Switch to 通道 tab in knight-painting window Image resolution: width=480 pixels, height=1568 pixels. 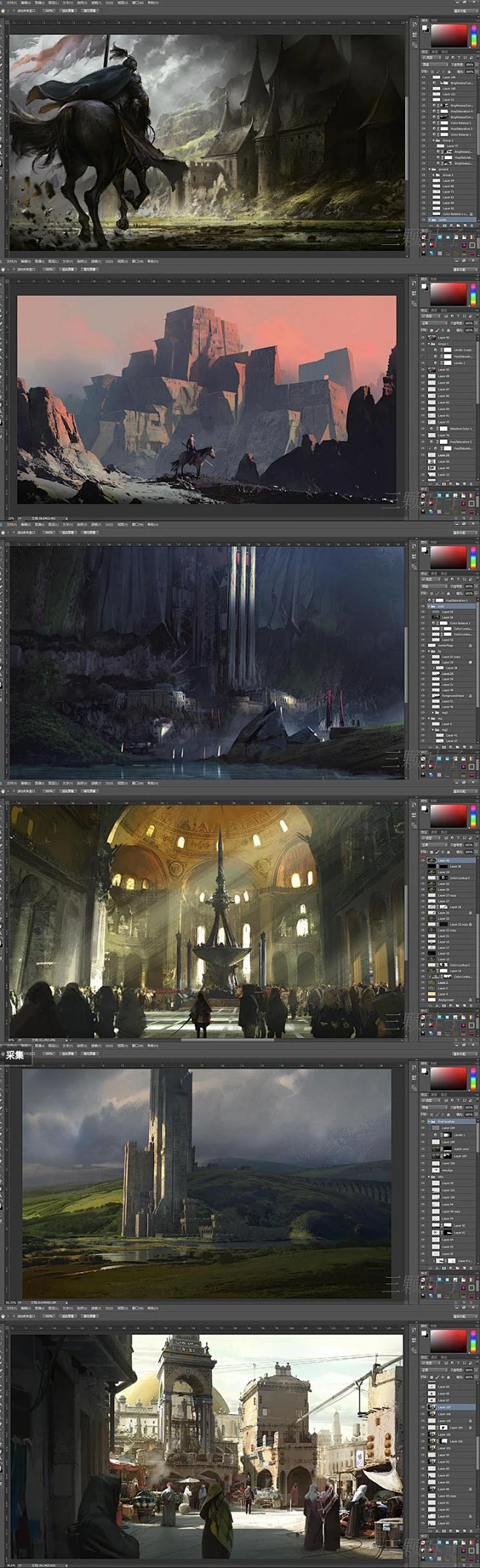pyautogui.click(x=435, y=52)
